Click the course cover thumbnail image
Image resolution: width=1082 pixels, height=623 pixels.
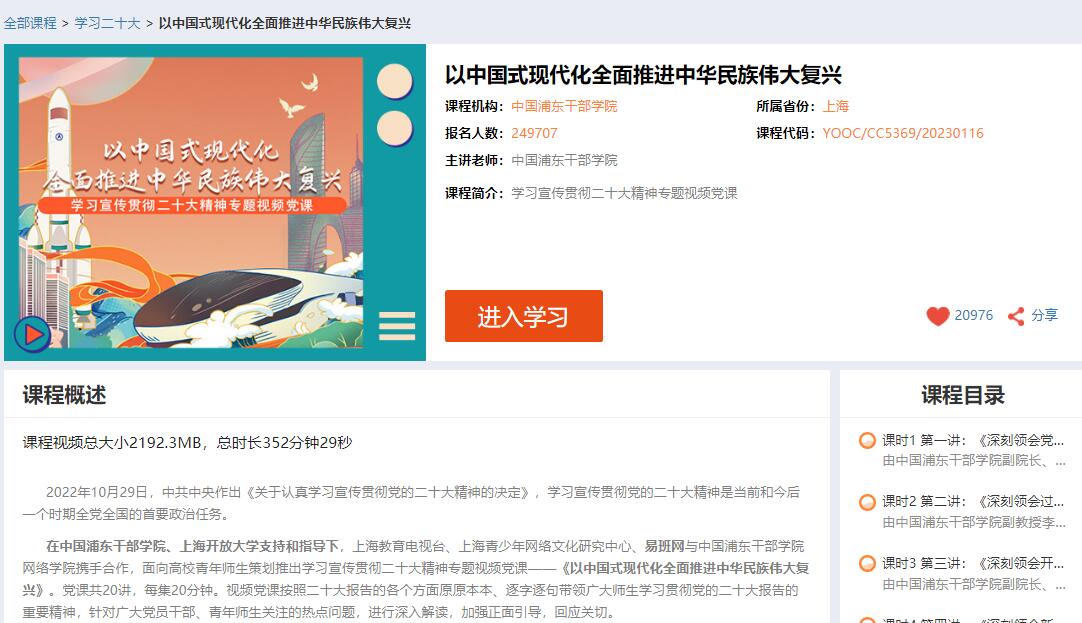pyautogui.click(x=215, y=202)
